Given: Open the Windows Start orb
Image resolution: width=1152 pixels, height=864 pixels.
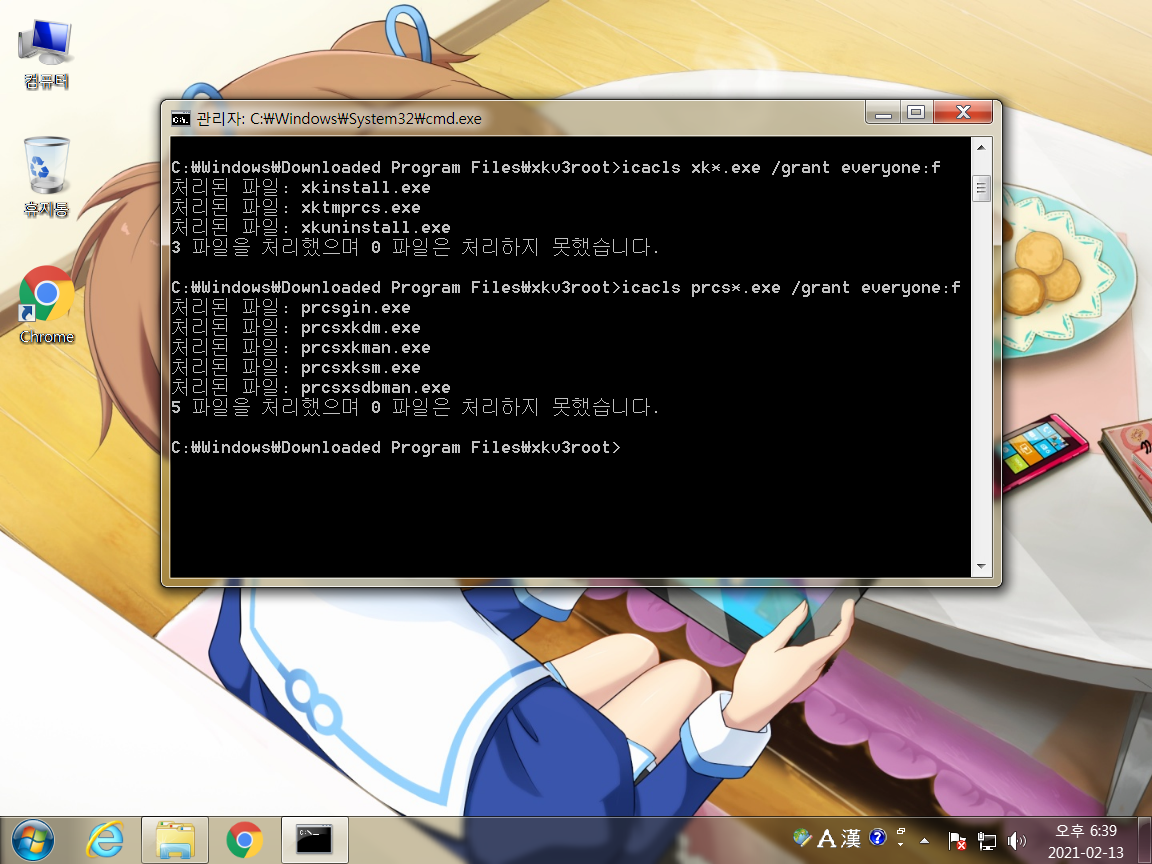Looking at the screenshot, I should point(33,840).
